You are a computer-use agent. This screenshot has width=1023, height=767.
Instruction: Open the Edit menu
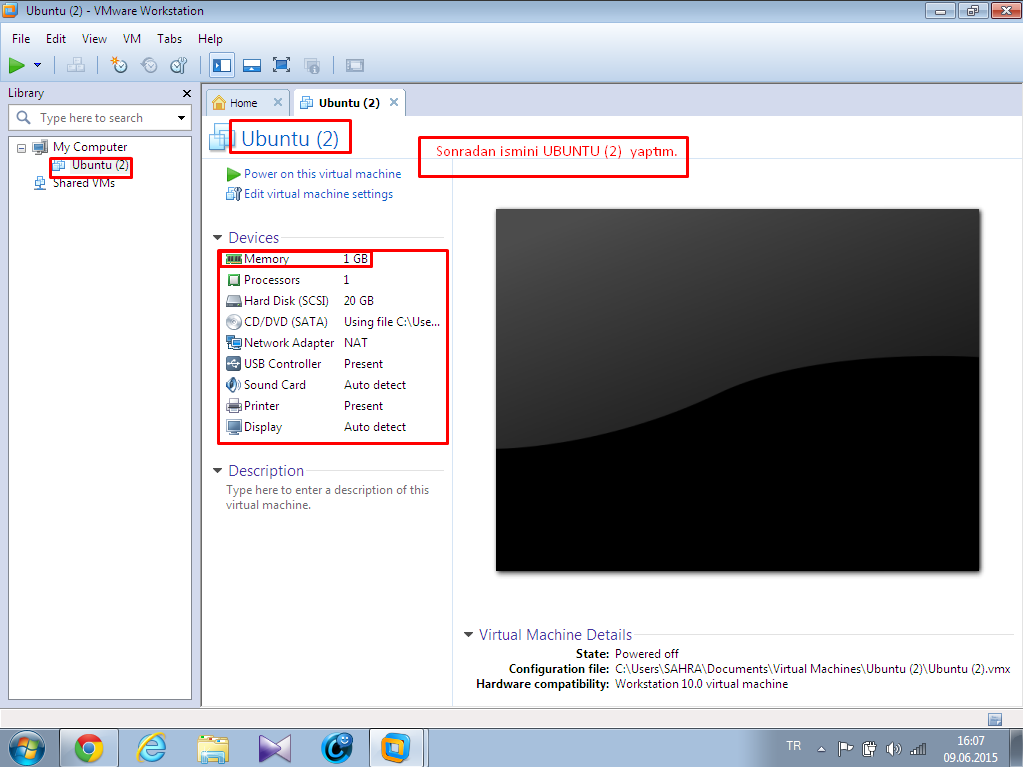[55, 38]
